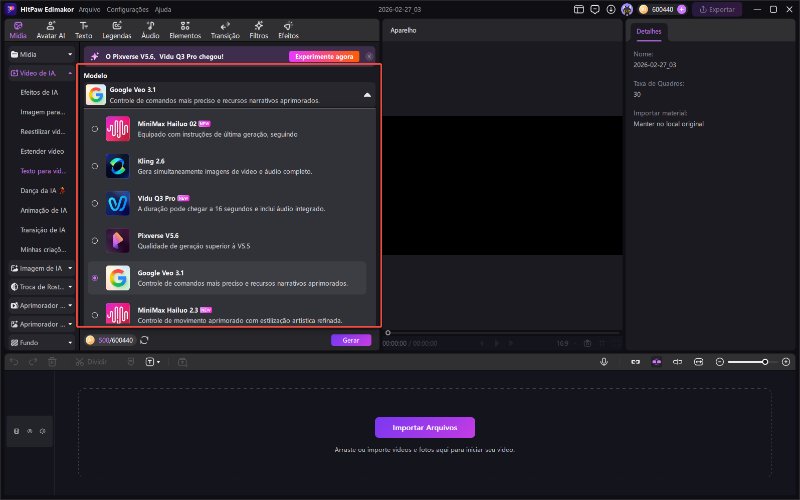Click the Dividir scissors tool
The width and height of the screenshot is (800, 500).
tap(91, 362)
